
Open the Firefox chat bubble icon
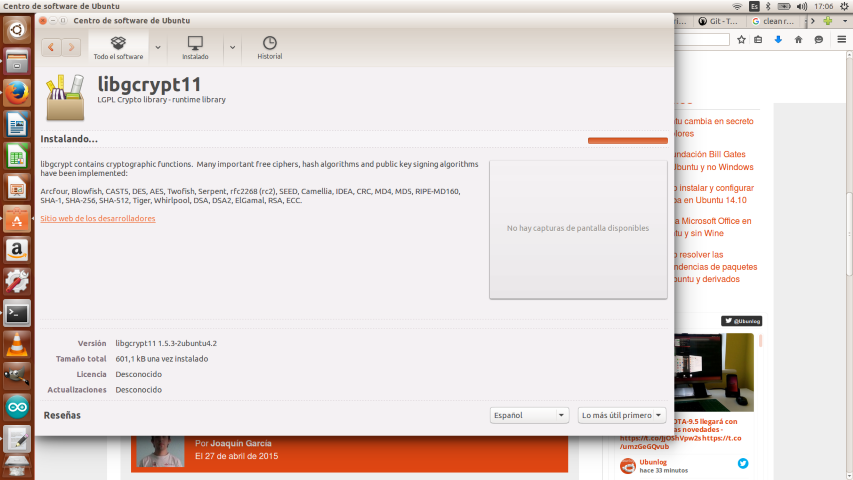tap(819, 40)
